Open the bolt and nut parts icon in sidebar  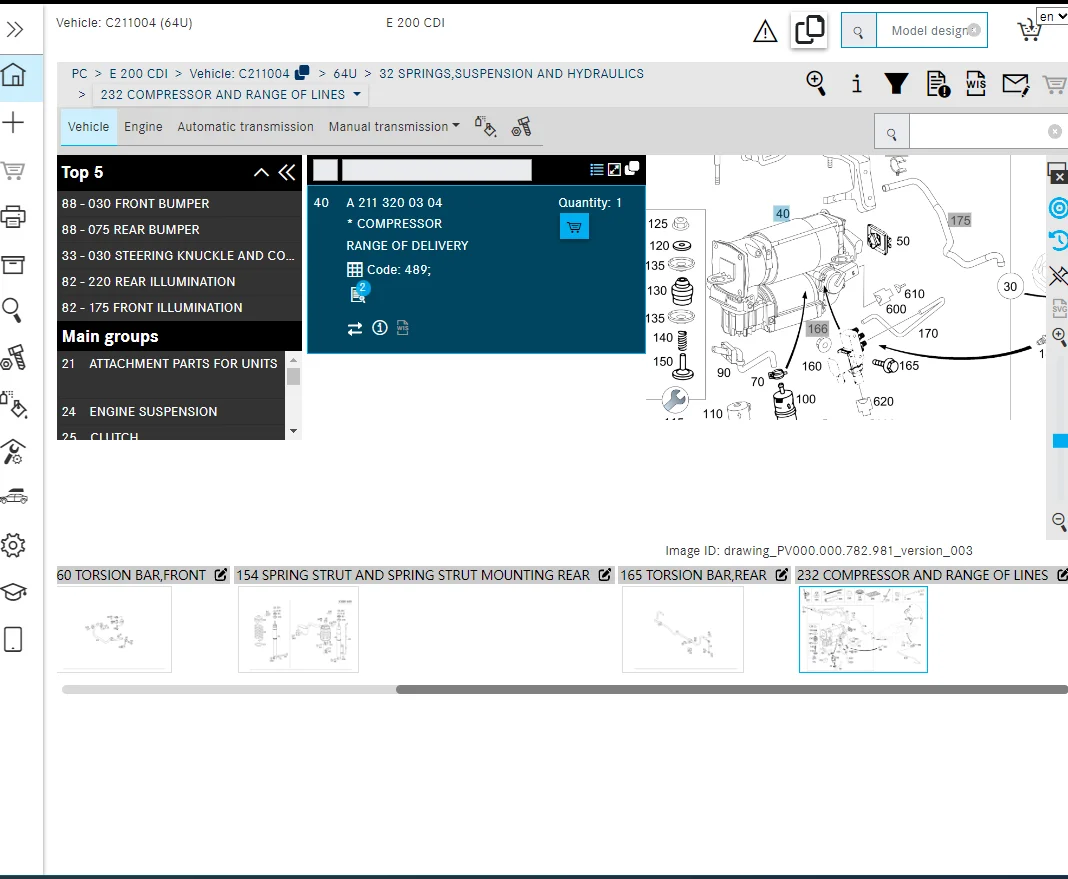pyautogui.click(x=13, y=357)
